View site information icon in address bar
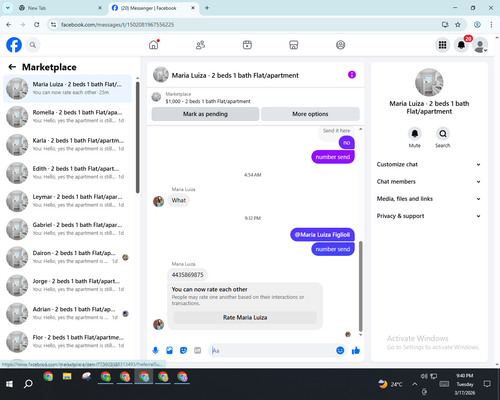Viewport: 500px width, 400px height. pos(53,24)
